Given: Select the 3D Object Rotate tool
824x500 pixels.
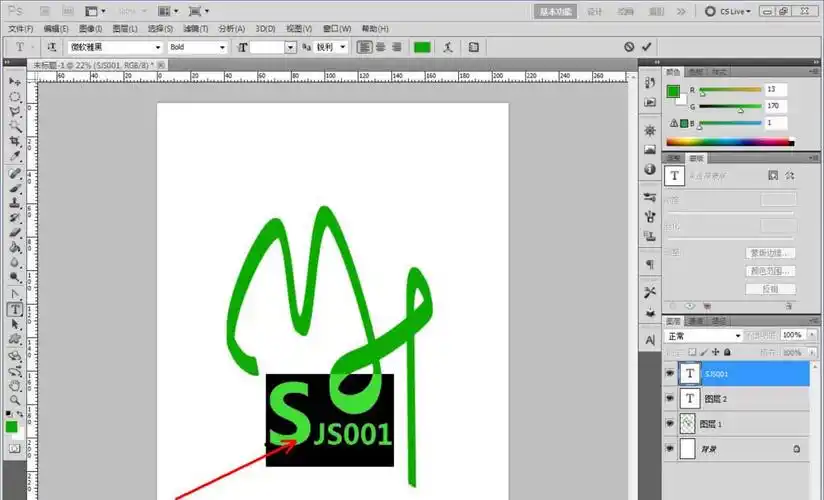Looking at the screenshot, I should tap(15, 356).
